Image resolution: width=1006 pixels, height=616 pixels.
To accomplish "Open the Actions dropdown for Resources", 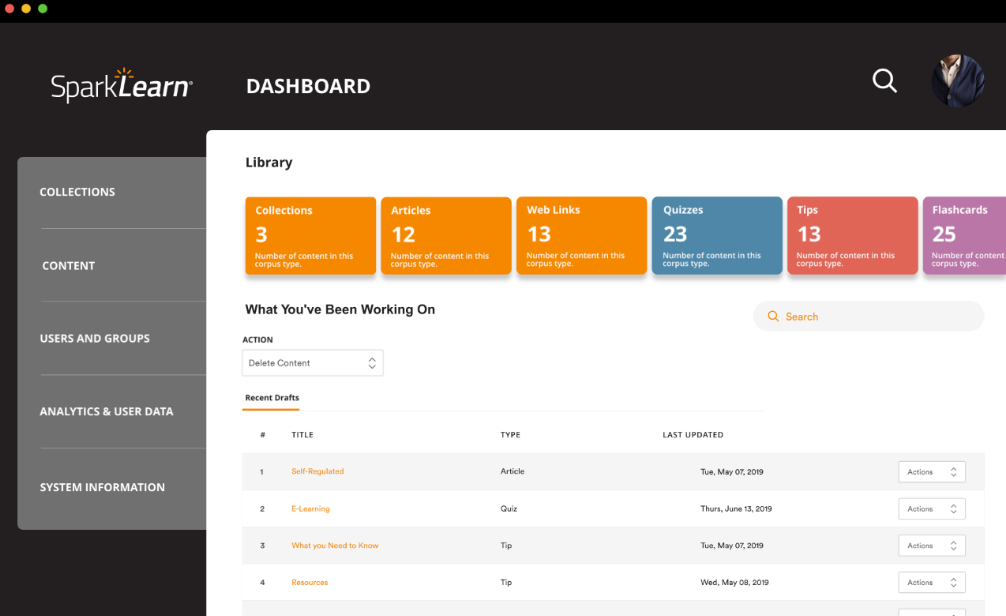I will pyautogui.click(x=931, y=581).
